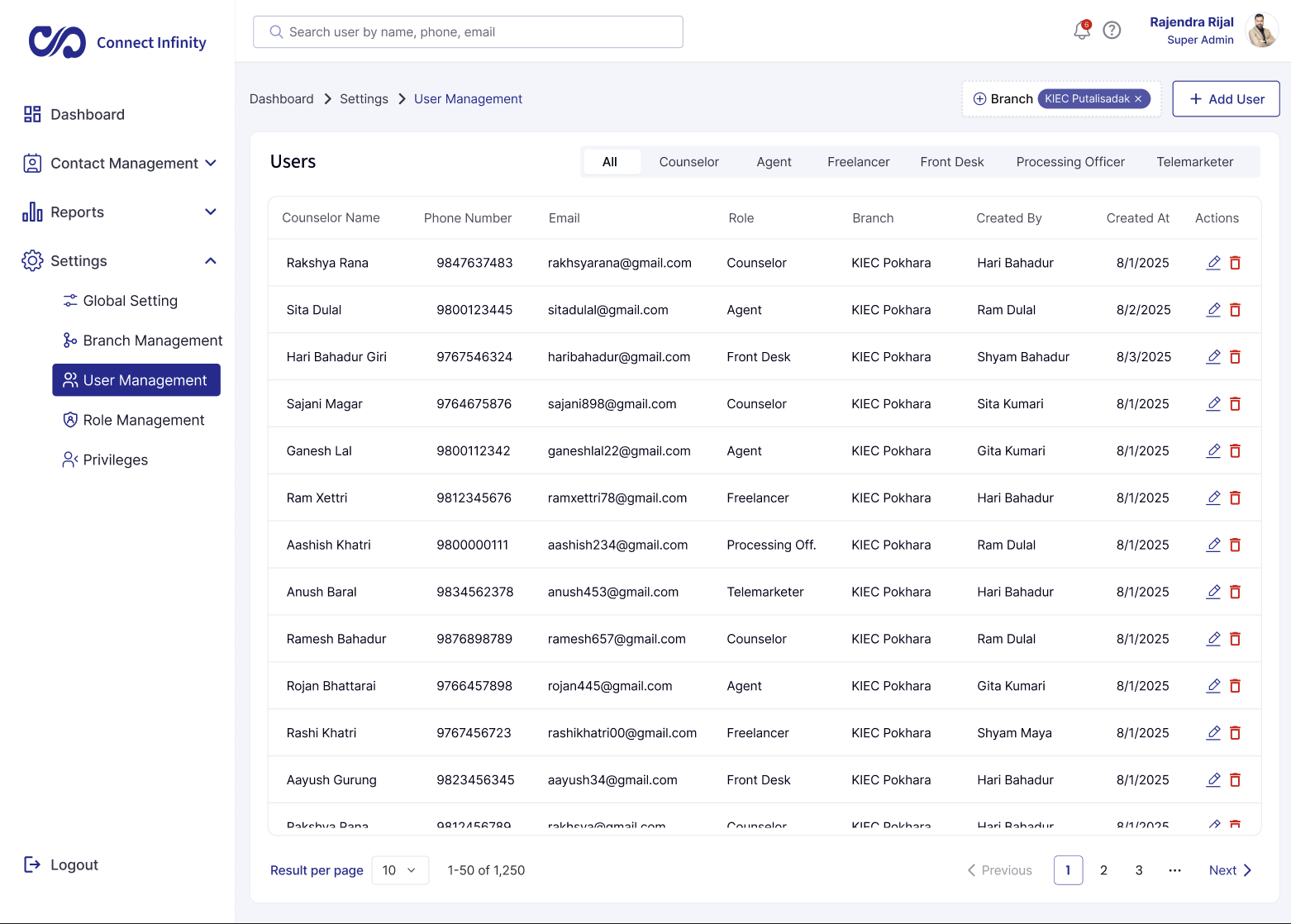The width and height of the screenshot is (1291, 924).
Task: Open the notifications bell
Action: (1082, 31)
